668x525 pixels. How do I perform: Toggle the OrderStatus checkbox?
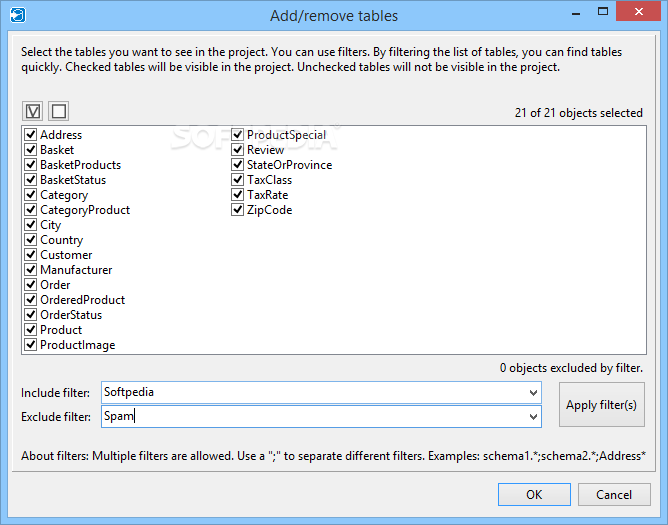[30, 315]
